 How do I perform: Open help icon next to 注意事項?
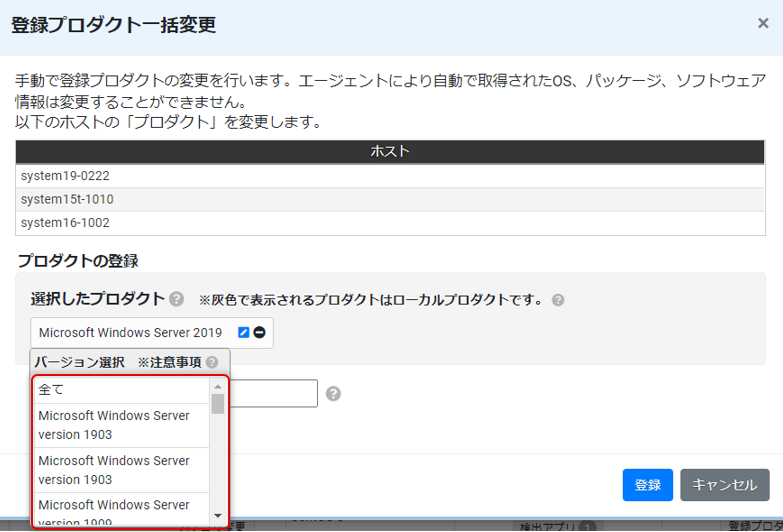(x=212, y=362)
